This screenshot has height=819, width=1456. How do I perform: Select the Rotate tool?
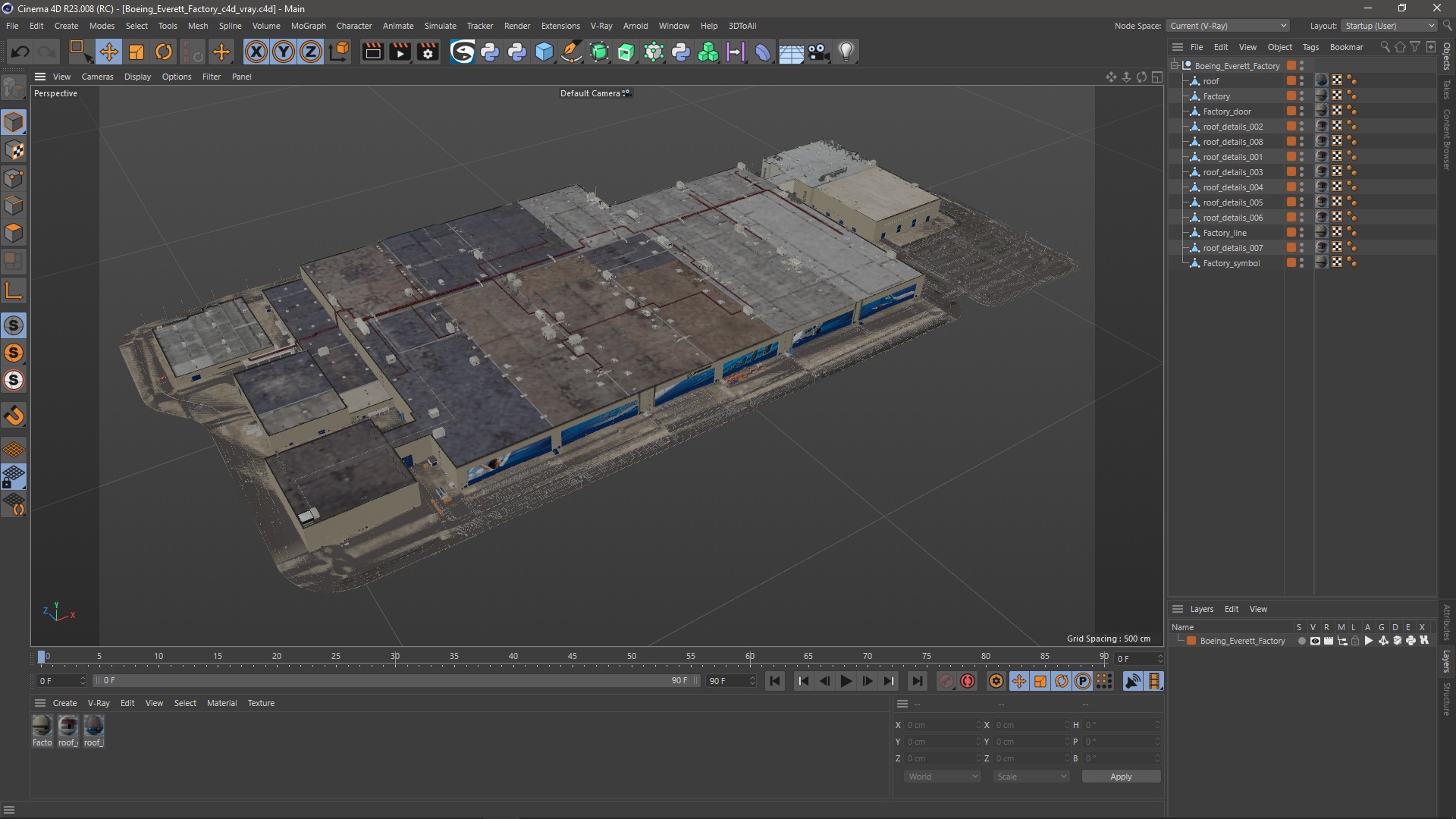[164, 52]
